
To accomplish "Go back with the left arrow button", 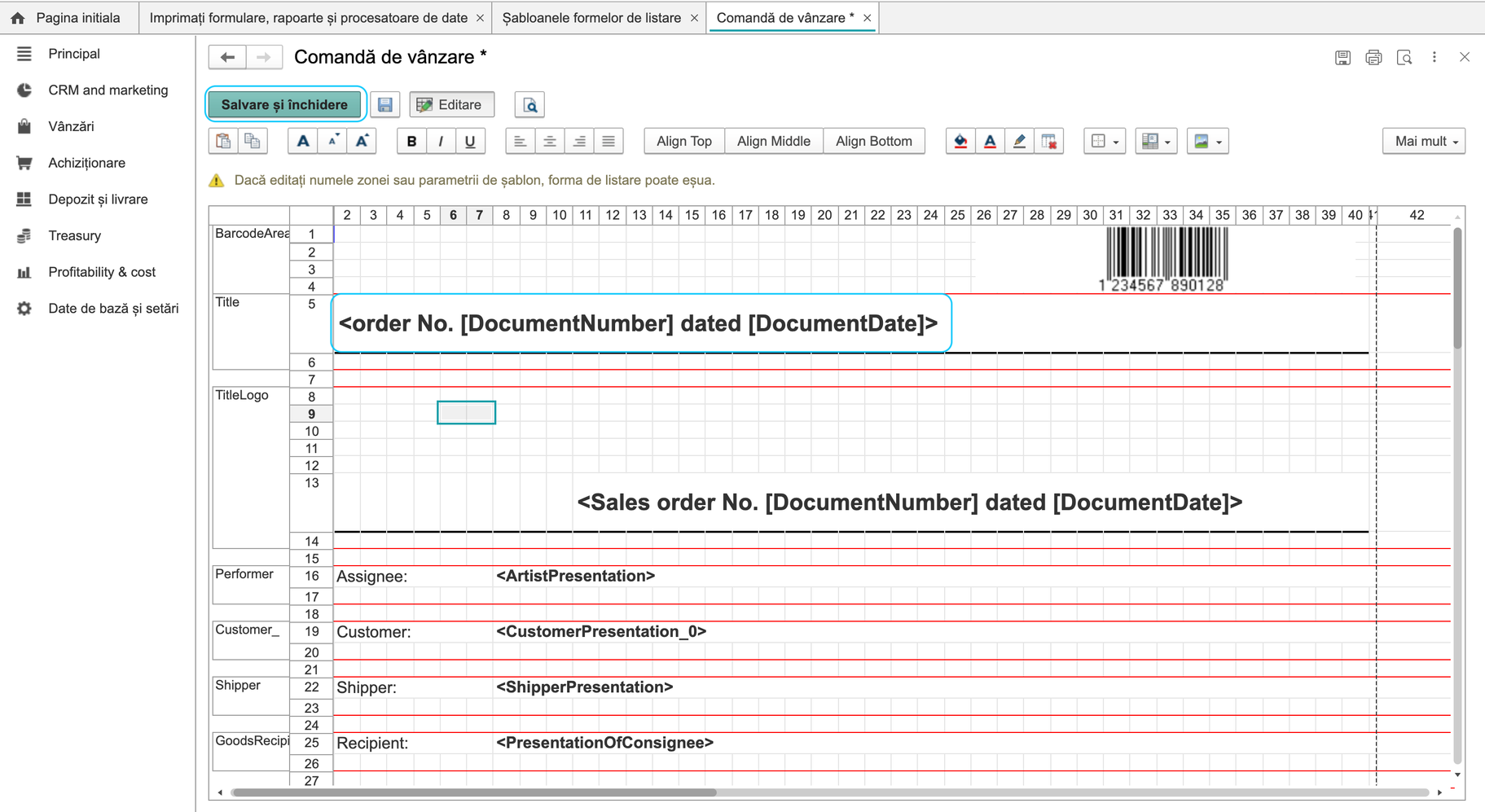I will tap(227, 57).
